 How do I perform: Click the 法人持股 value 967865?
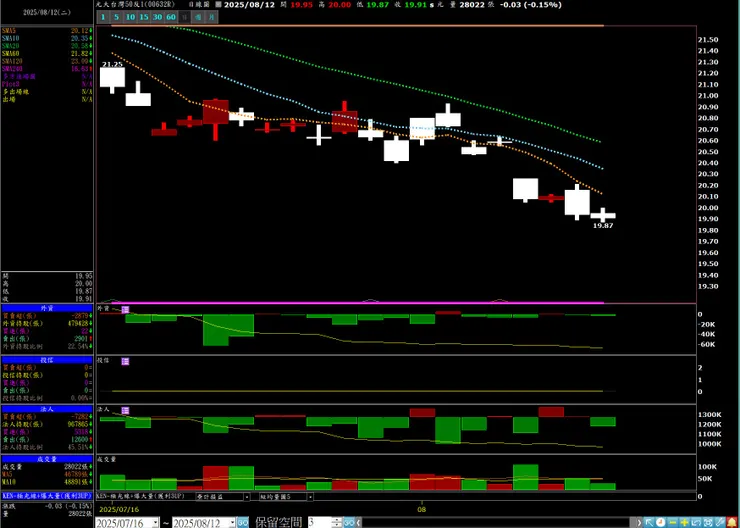[x=79, y=424]
